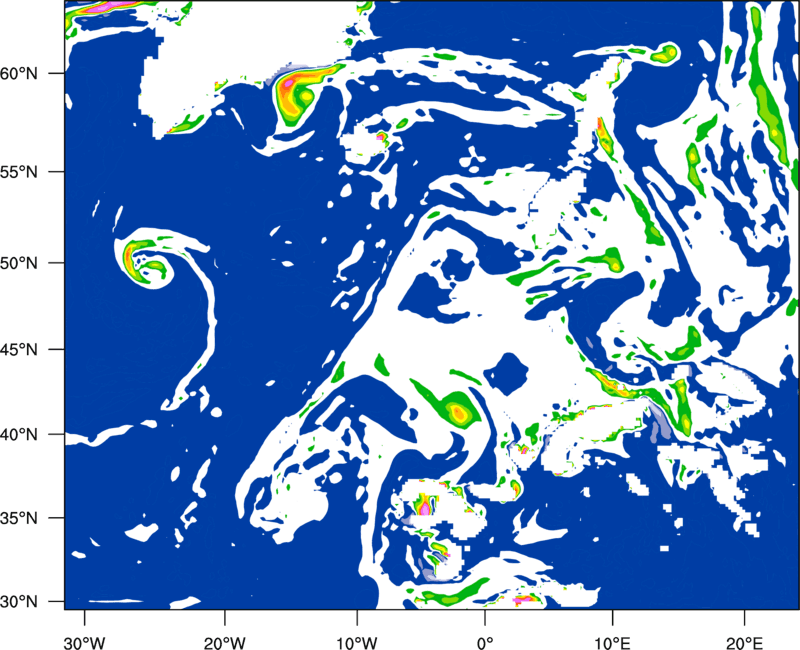Click the 50°N latitude label

click(x=19, y=263)
